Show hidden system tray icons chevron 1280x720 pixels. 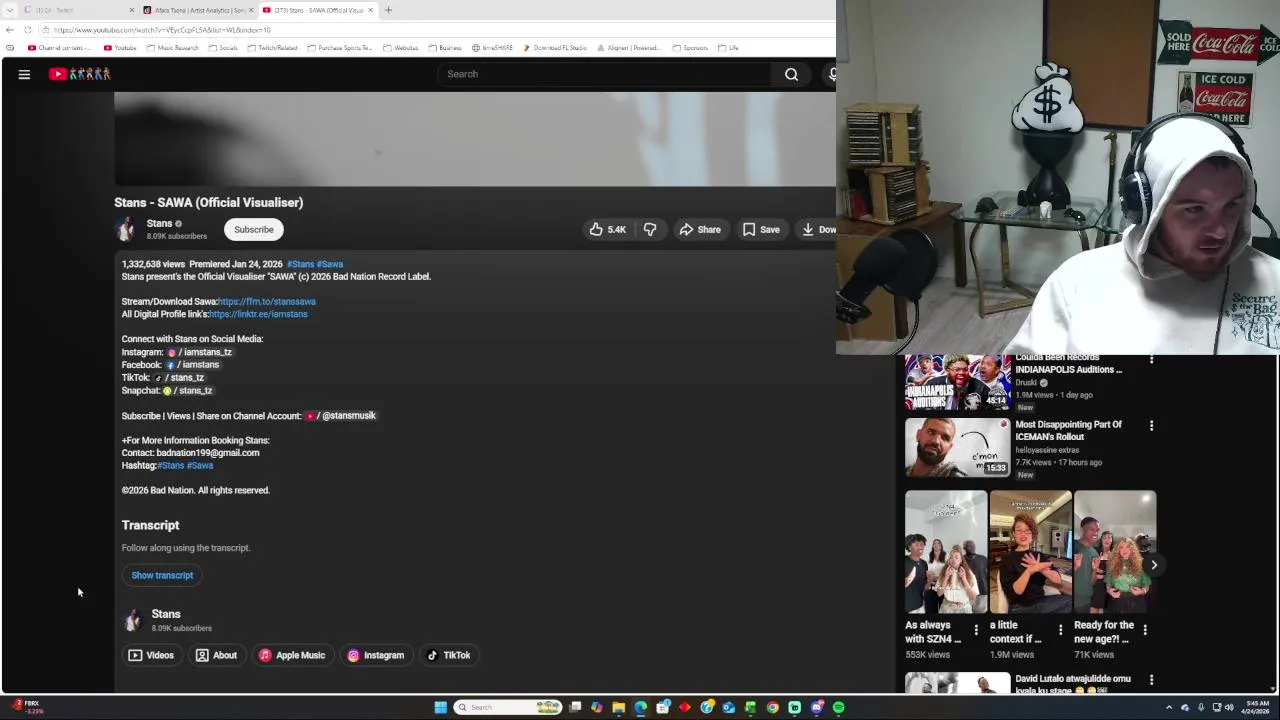(x=1169, y=707)
